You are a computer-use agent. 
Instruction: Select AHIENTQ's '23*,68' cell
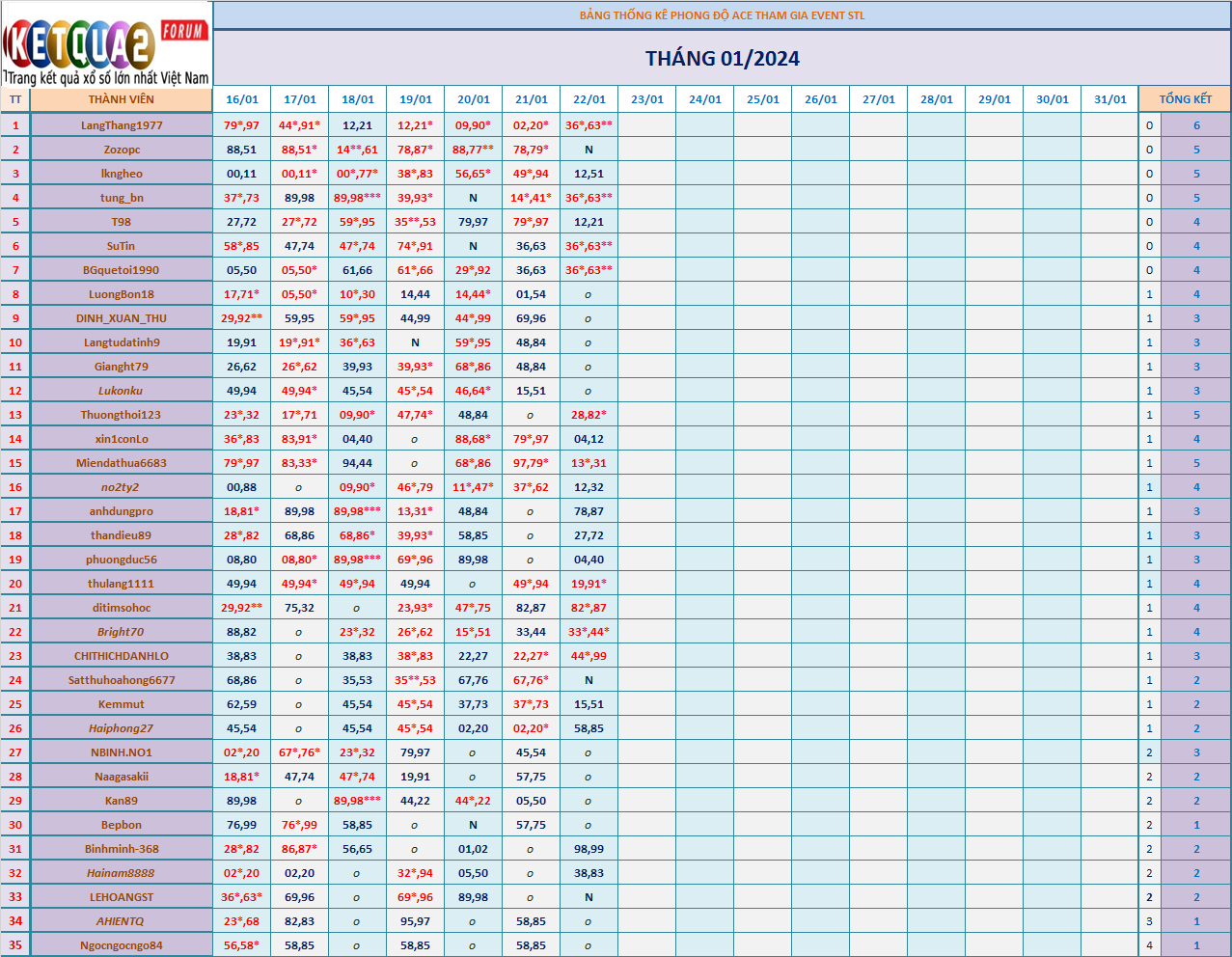click(242, 921)
